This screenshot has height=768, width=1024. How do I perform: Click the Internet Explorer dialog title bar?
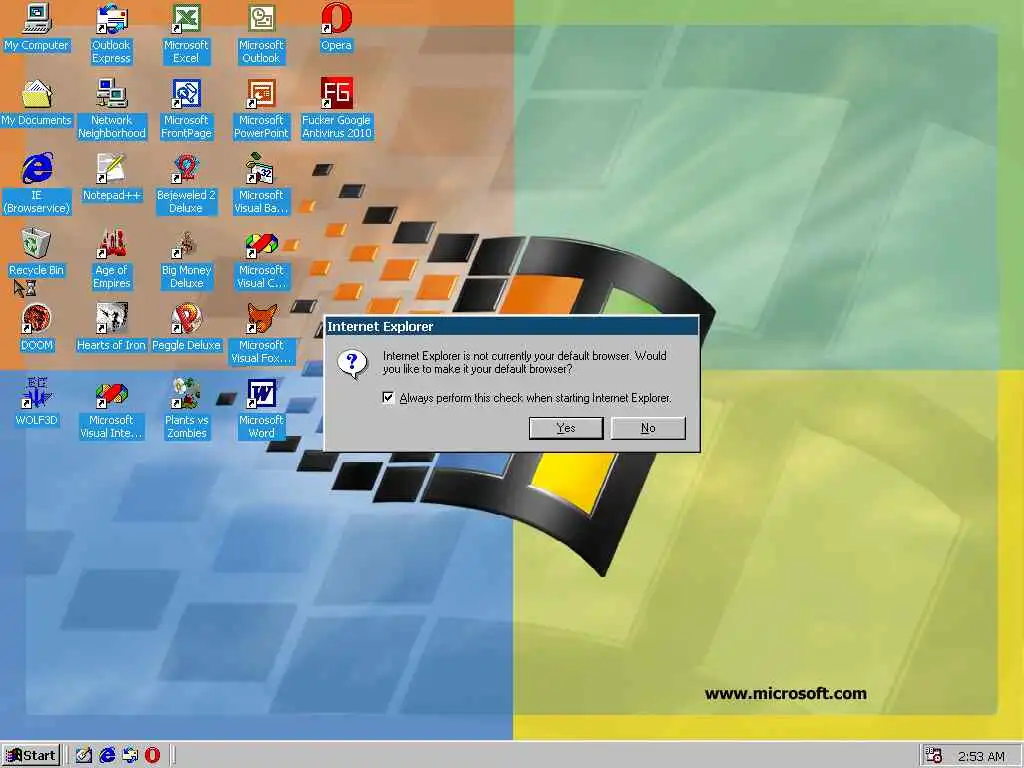tap(511, 327)
